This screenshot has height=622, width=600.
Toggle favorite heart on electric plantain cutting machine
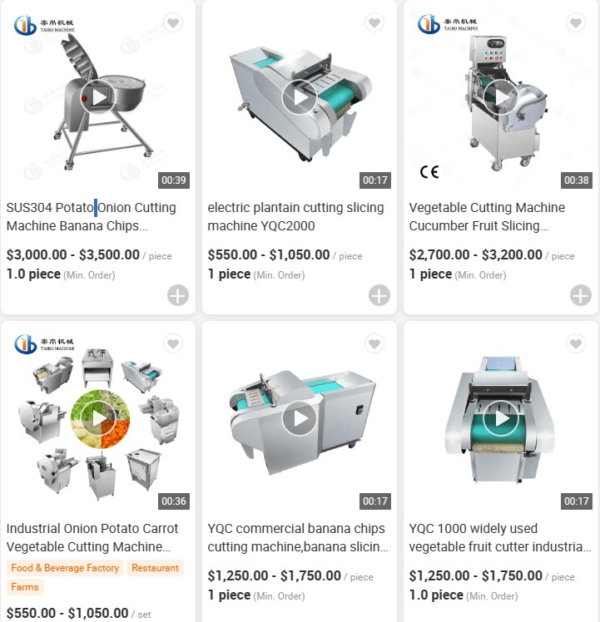[374, 23]
